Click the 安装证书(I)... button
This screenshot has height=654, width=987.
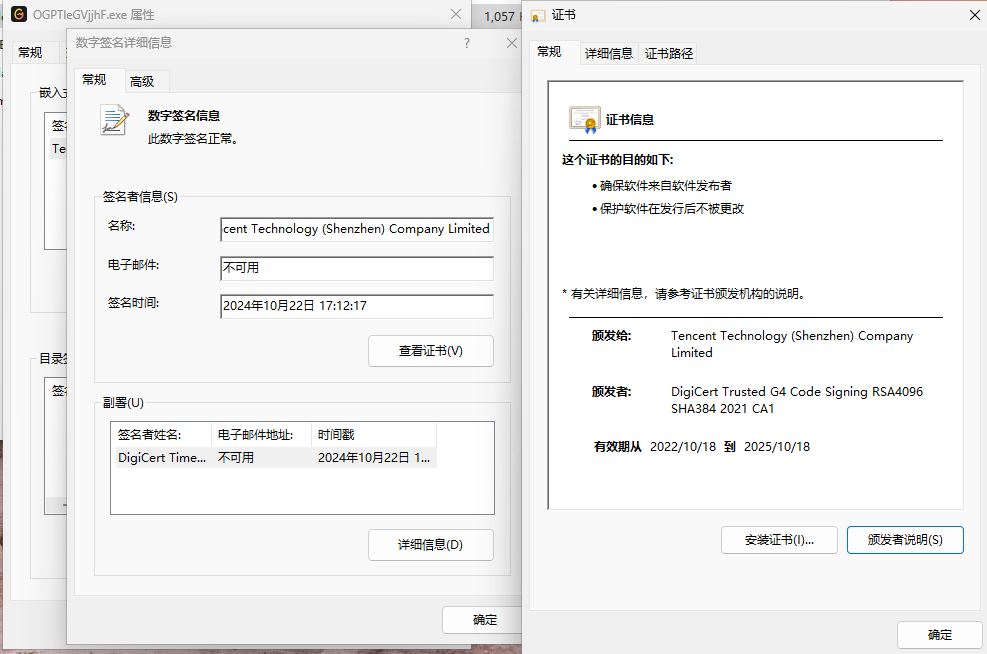point(779,540)
